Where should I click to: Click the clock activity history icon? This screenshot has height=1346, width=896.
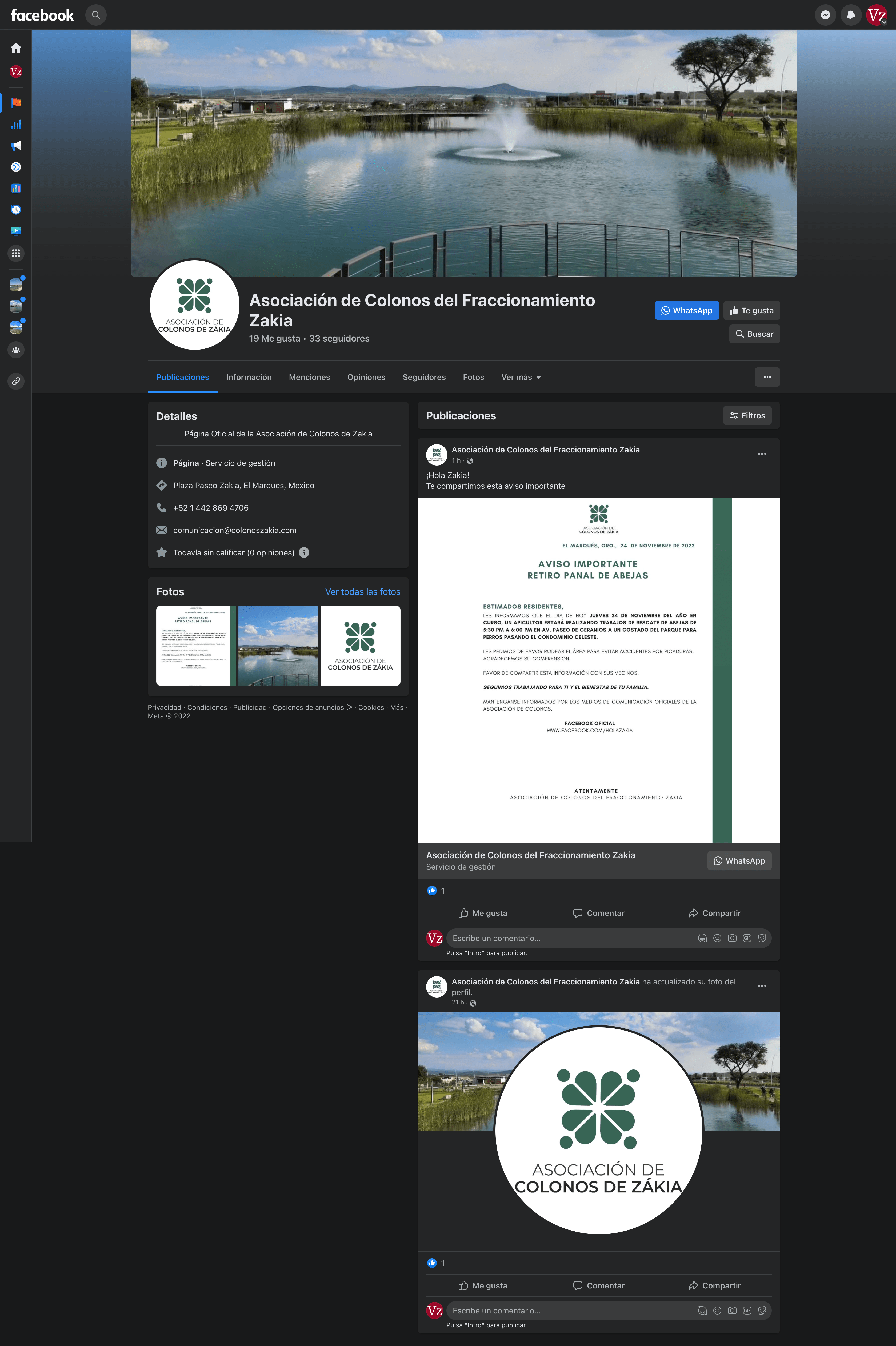(x=16, y=210)
